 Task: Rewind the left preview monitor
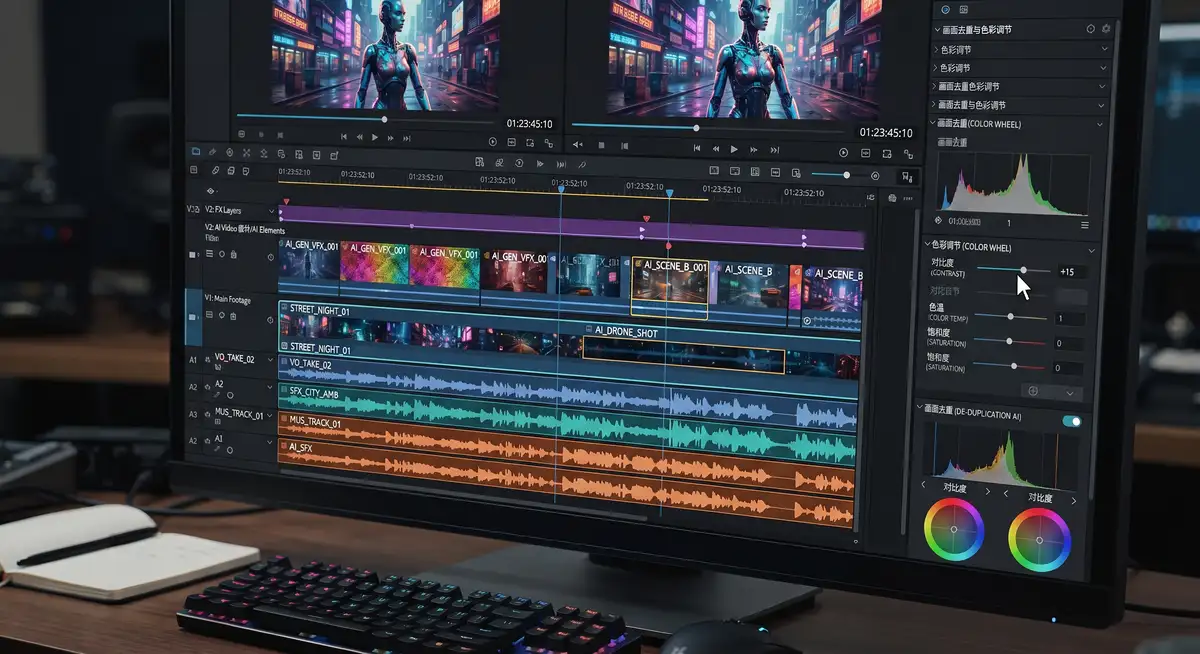[360, 137]
